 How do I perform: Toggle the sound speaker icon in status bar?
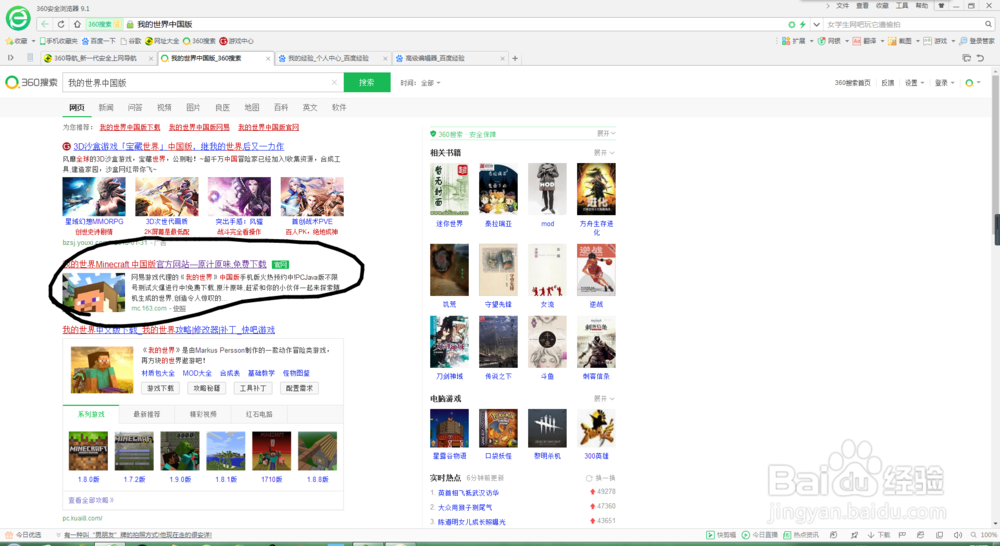point(957,535)
